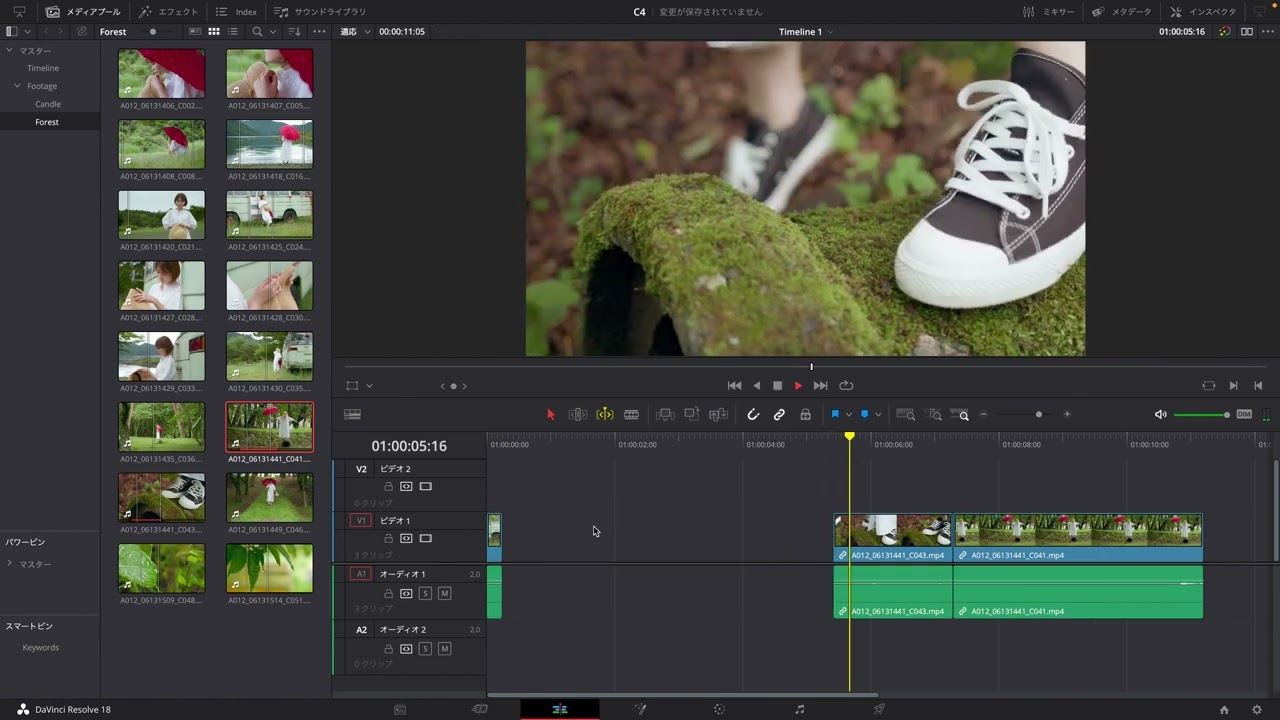Click the media pool search icon
The image size is (1280, 720).
tap(257, 32)
